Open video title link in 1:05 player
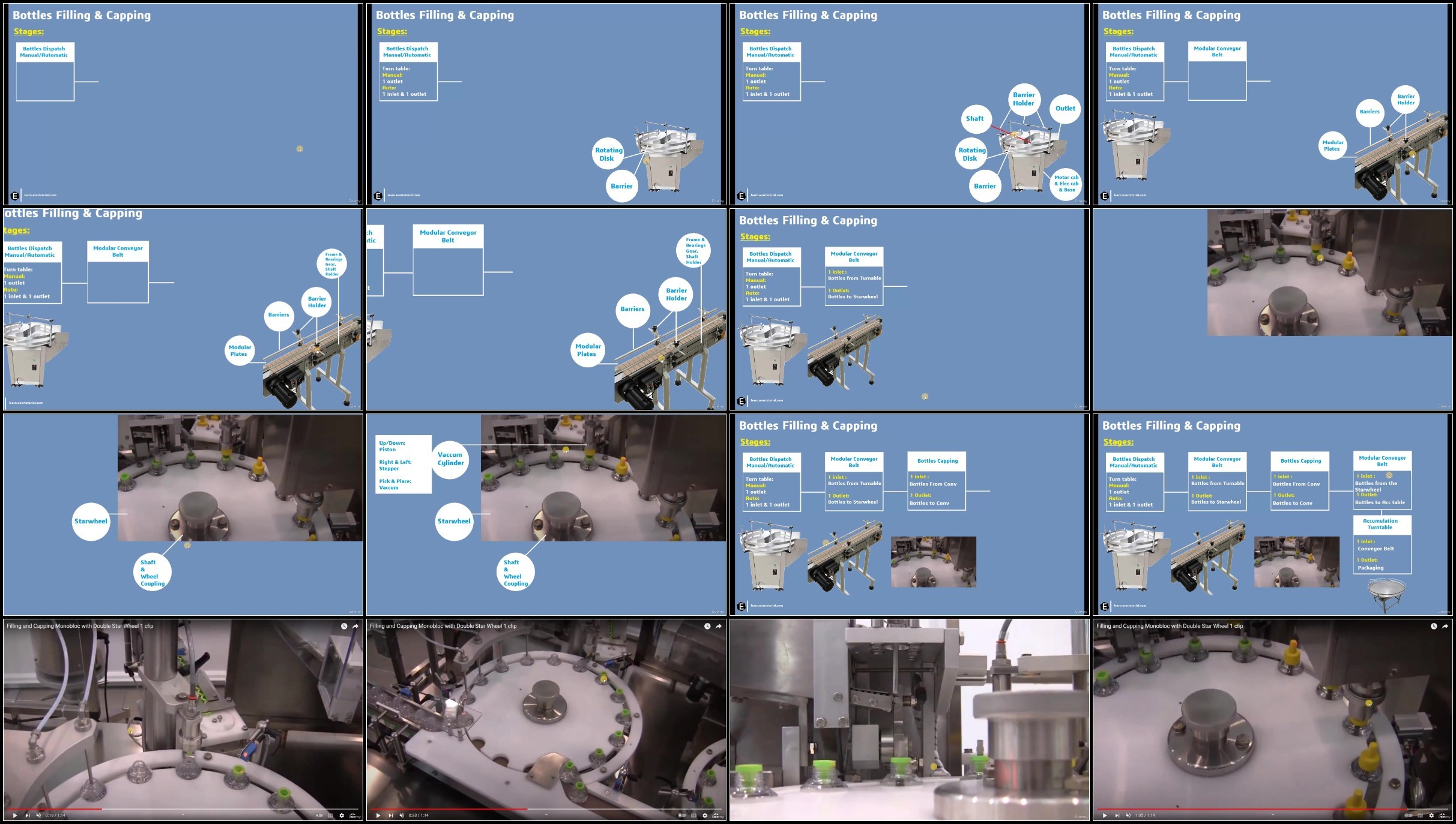Viewport: 1456px width, 824px height. 1170,626
